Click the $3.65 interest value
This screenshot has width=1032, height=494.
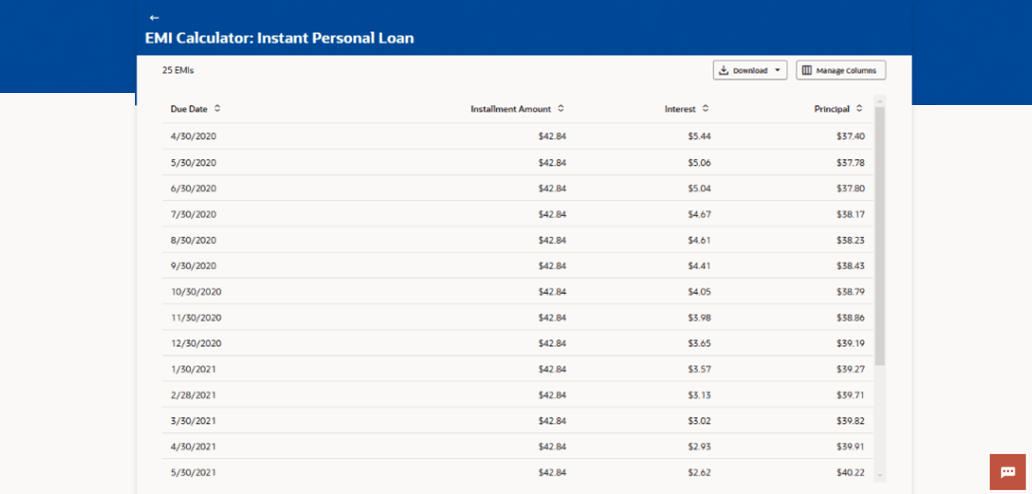pyautogui.click(x=700, y=343)
